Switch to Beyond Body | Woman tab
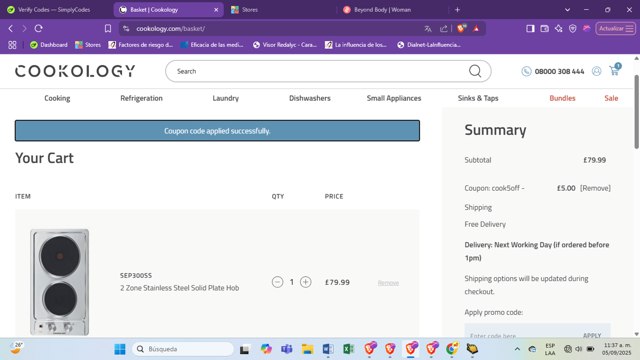 click(382, 10)
